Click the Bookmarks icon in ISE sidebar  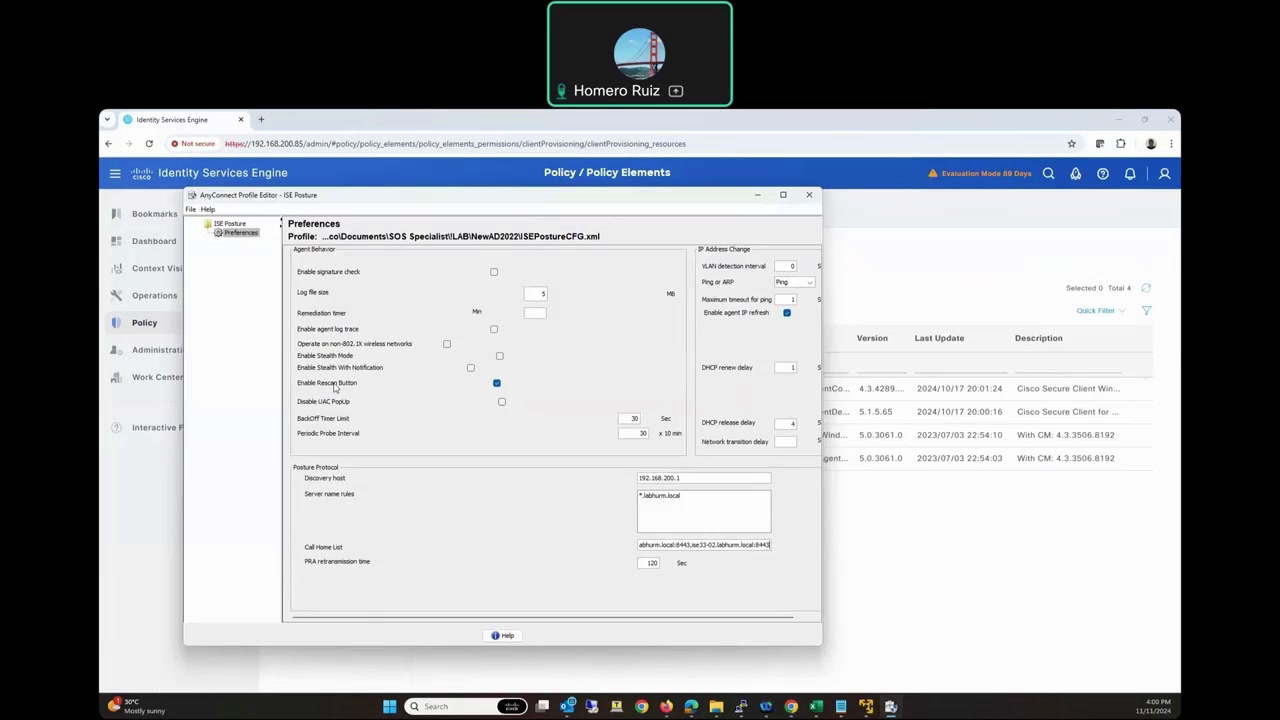(116, 213)
